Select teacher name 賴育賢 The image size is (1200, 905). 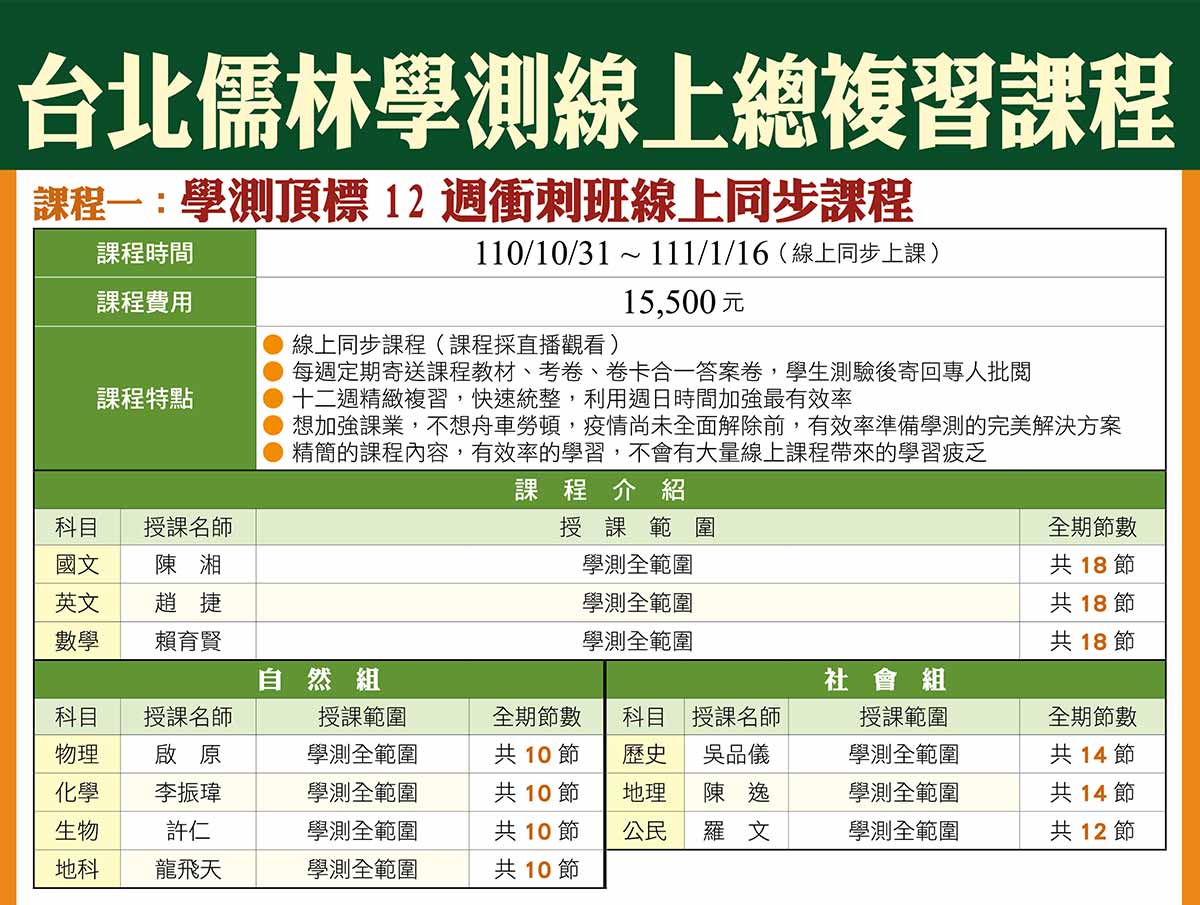pyautogui.click(x=188, y=641)
